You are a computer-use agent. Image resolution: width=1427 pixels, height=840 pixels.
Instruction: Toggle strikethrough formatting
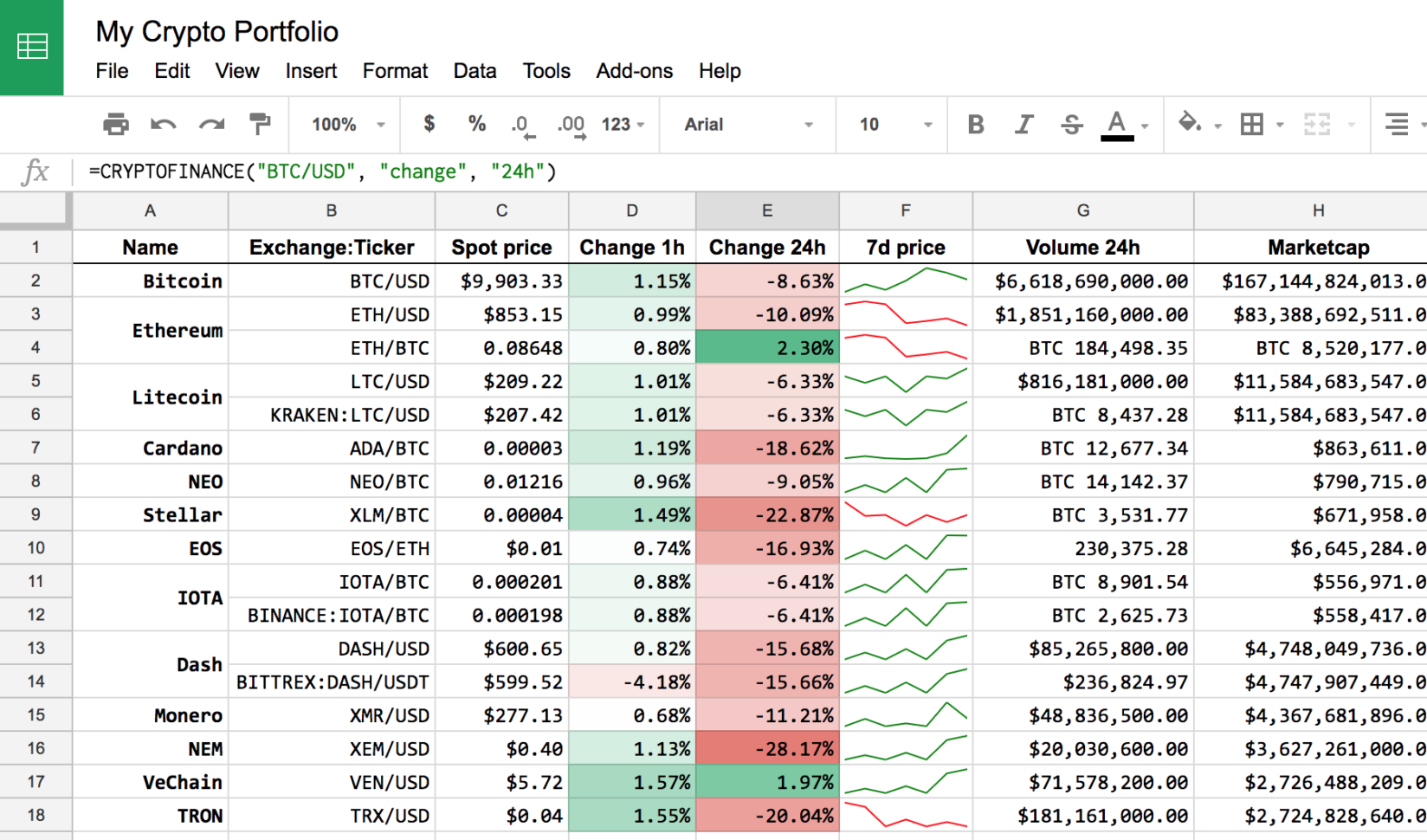point(1071,124)
